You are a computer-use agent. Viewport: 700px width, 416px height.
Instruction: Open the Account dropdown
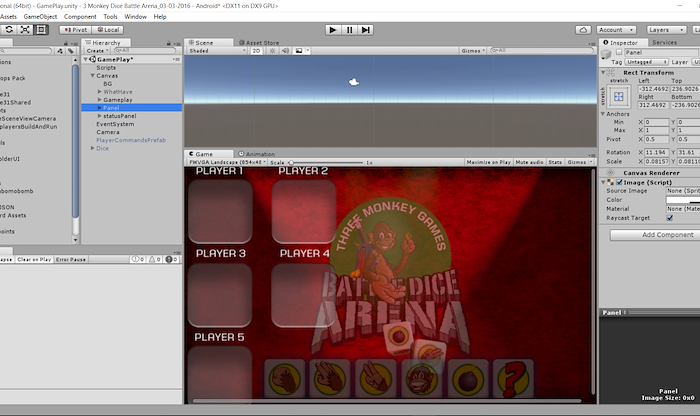pos(616,30)
